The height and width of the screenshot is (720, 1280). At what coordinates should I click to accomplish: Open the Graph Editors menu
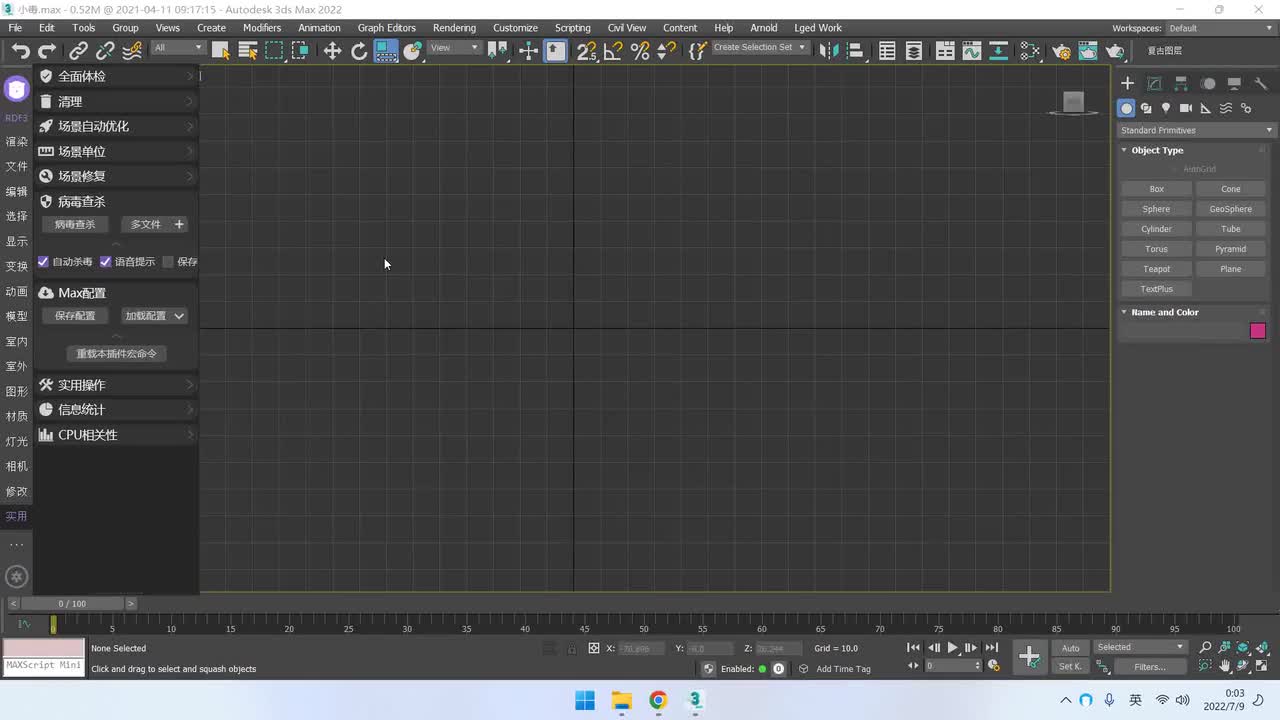pyautogui.click(x=386, y=28)
